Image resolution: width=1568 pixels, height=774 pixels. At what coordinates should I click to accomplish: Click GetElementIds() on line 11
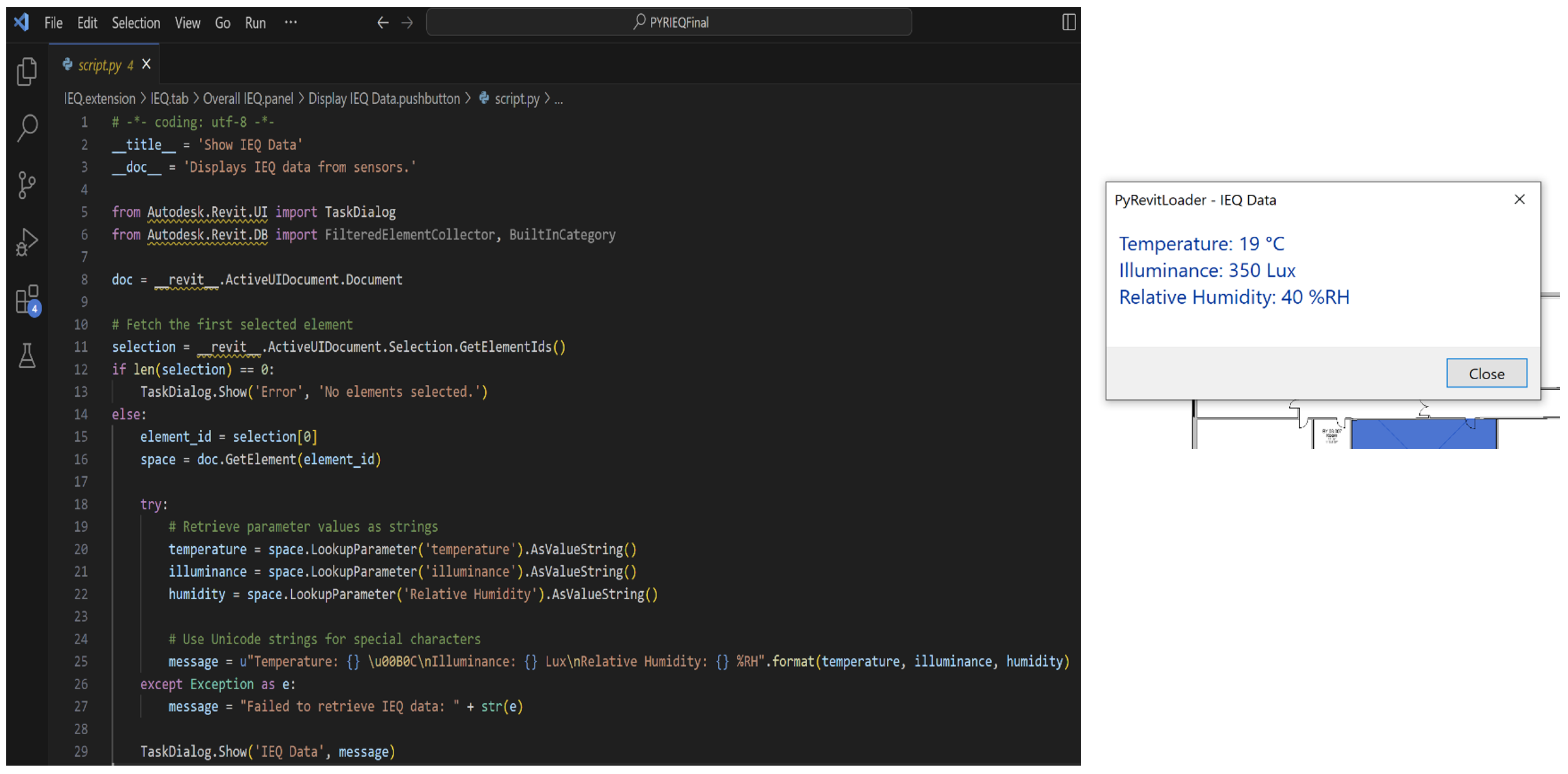(x=513, y=347)
